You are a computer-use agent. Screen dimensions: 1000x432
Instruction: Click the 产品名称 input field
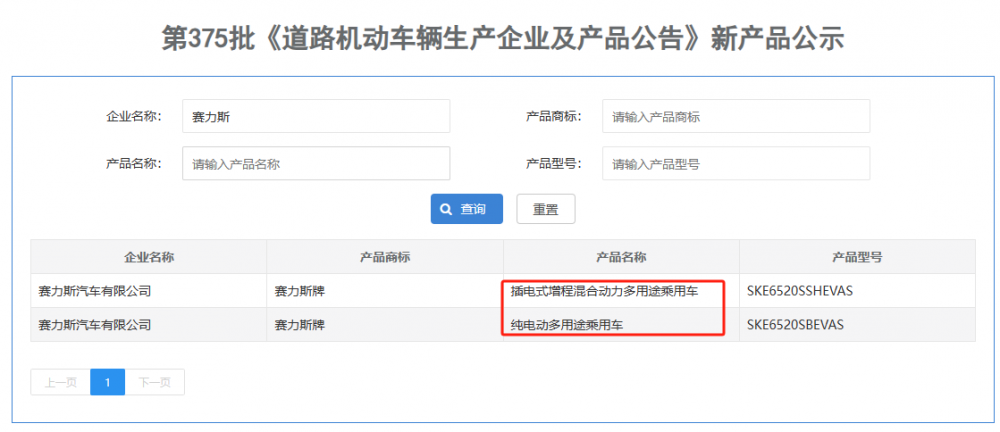tap(316, 163)
